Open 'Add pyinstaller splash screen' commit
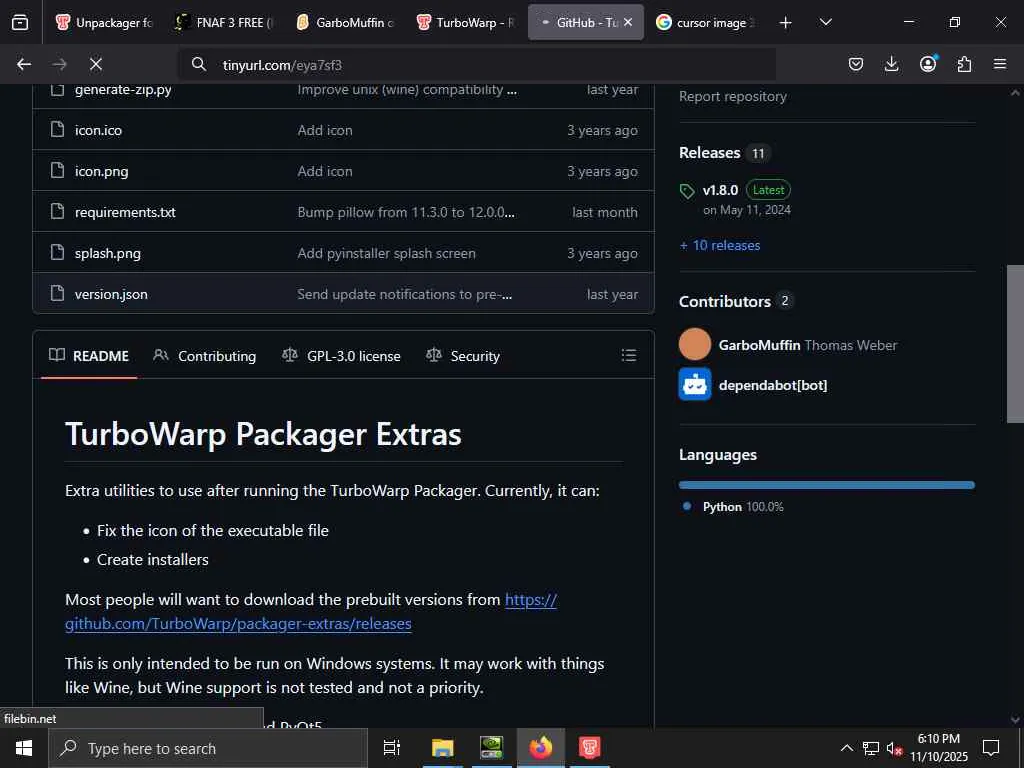 click(386, 253)
